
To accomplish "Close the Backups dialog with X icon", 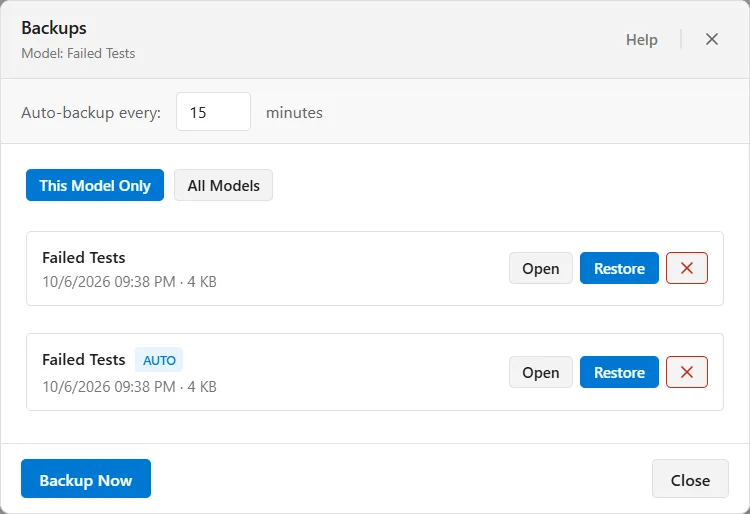I will pos(712,39).
